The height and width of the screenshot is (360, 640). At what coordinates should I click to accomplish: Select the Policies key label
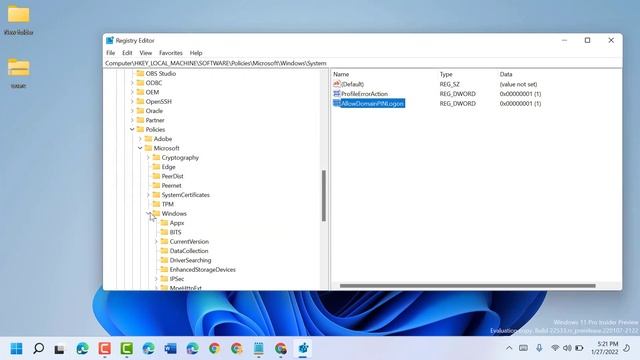[155, 129]
